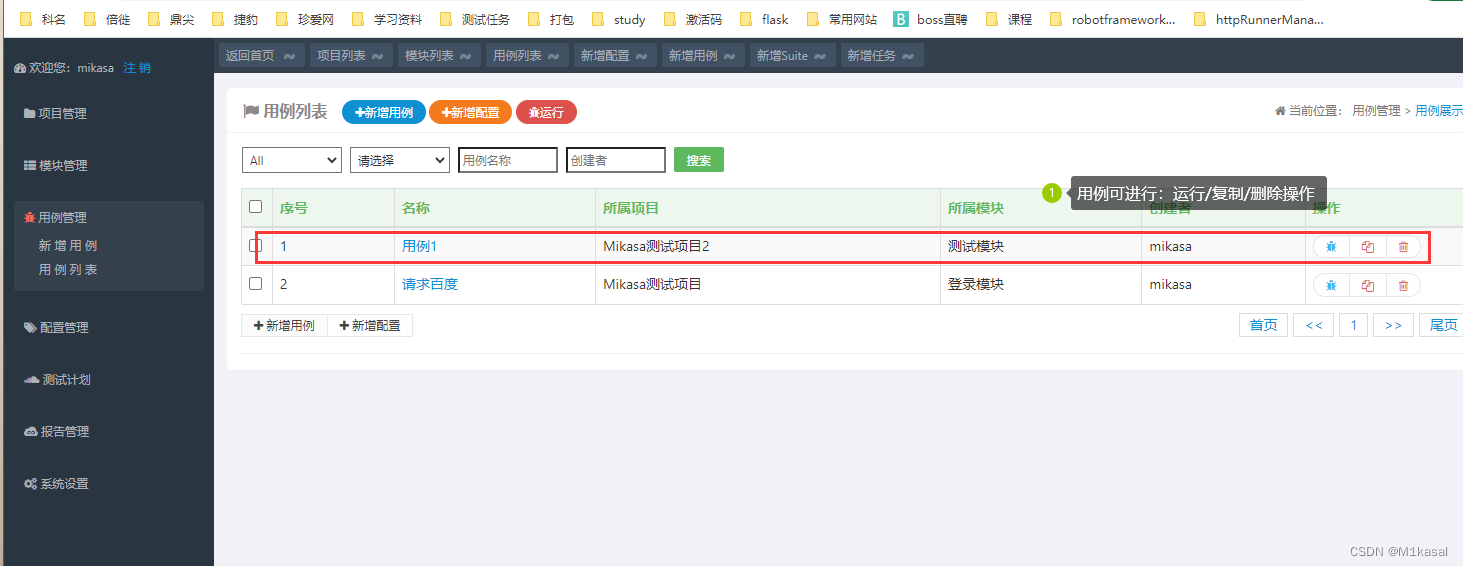
Task: Expand 报告管理 in the sidebar
Action: 58,432
